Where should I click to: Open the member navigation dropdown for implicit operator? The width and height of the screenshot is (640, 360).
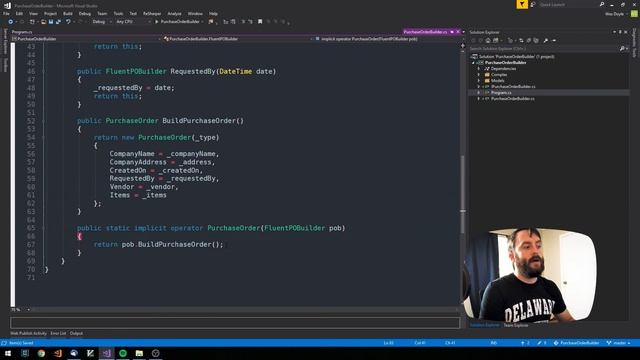[x=387, y=39]
